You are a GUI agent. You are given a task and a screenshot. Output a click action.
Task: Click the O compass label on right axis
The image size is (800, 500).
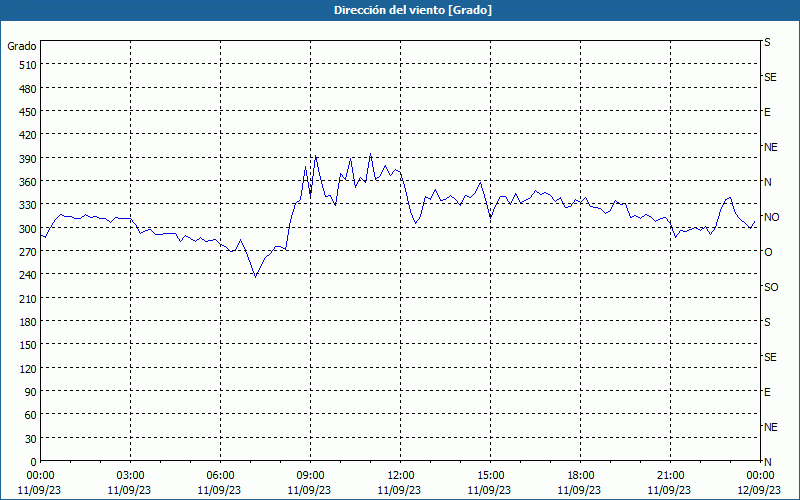click(768, 252)
